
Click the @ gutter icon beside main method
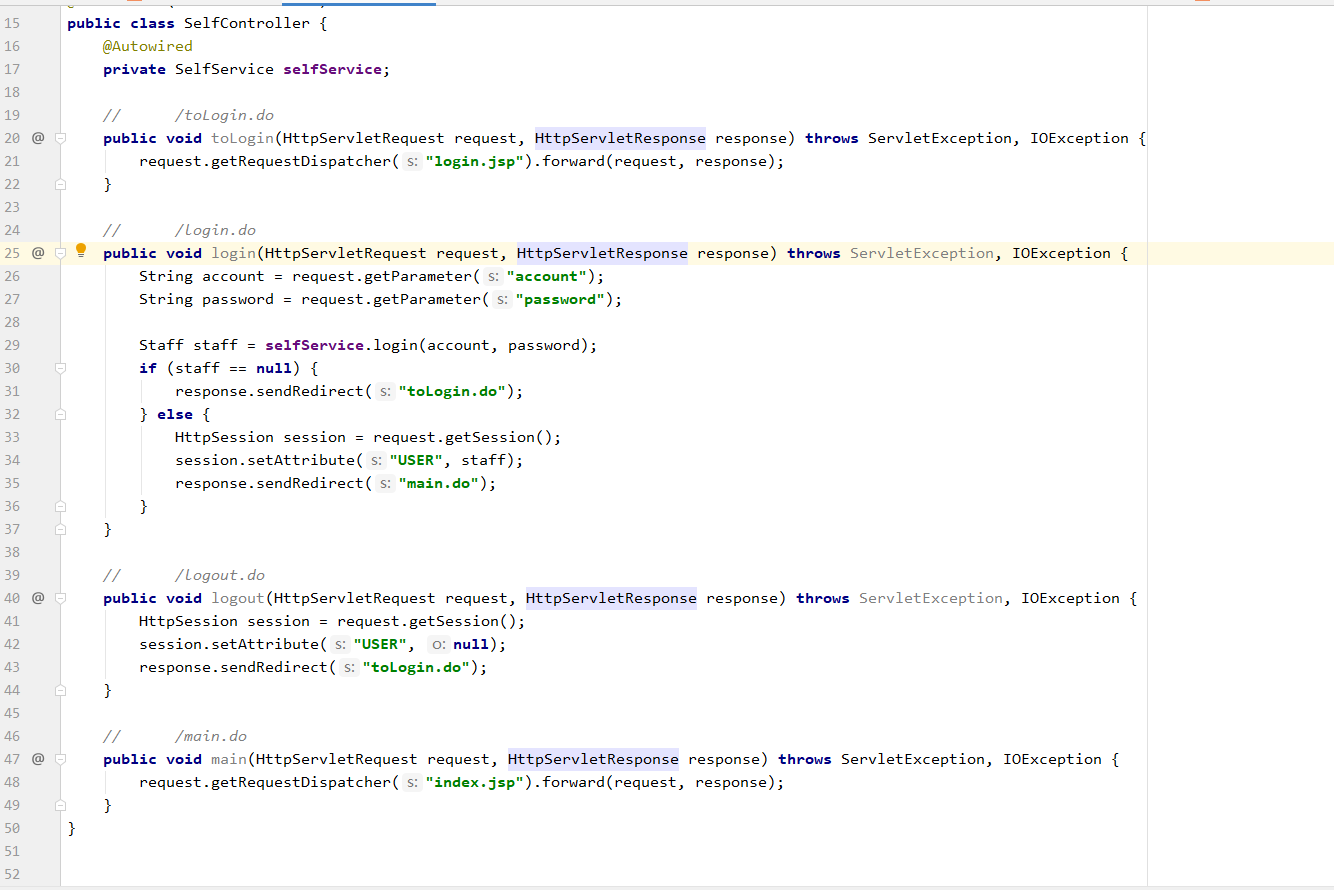pos(38,759)
